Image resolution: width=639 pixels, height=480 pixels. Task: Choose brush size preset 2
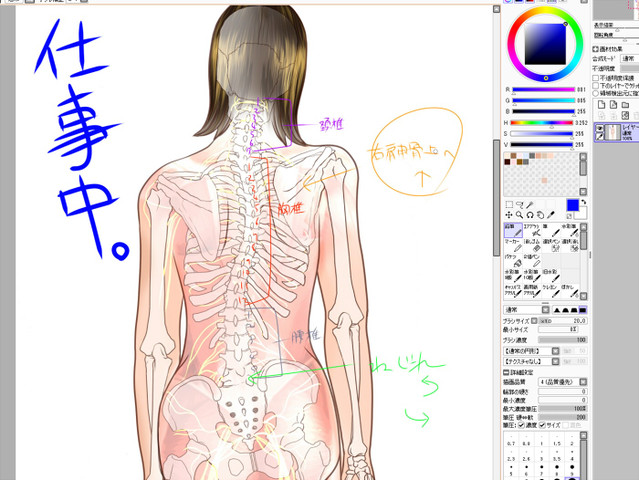click(x=572, y=440)
